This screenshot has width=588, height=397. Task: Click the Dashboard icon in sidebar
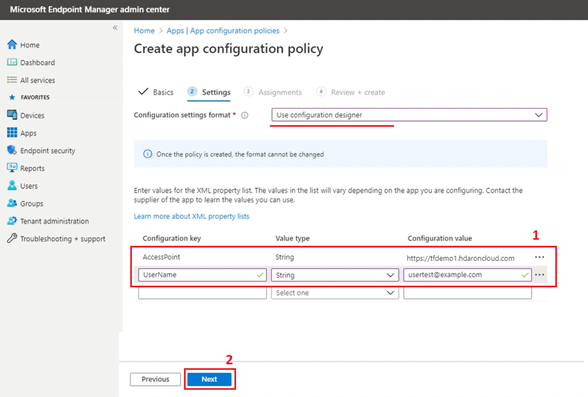[x=12, y=62]
